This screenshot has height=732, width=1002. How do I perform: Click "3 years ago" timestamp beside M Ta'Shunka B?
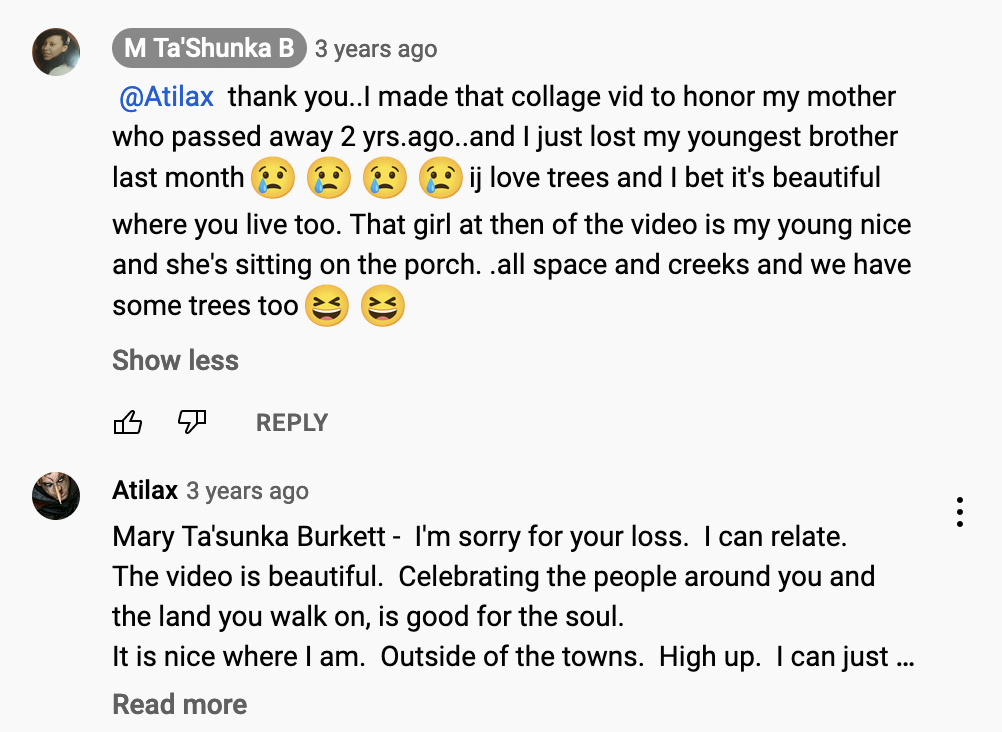[376, 48]
